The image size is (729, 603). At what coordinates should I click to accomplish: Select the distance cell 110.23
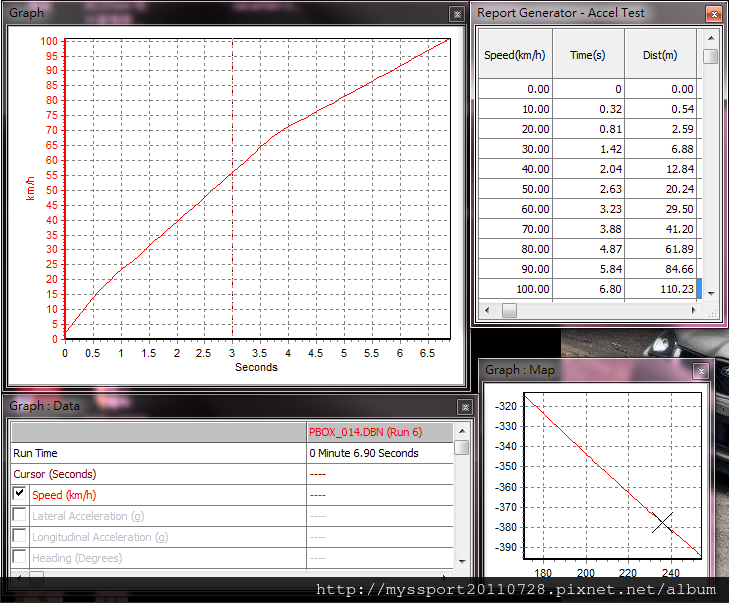coord(660,289)
